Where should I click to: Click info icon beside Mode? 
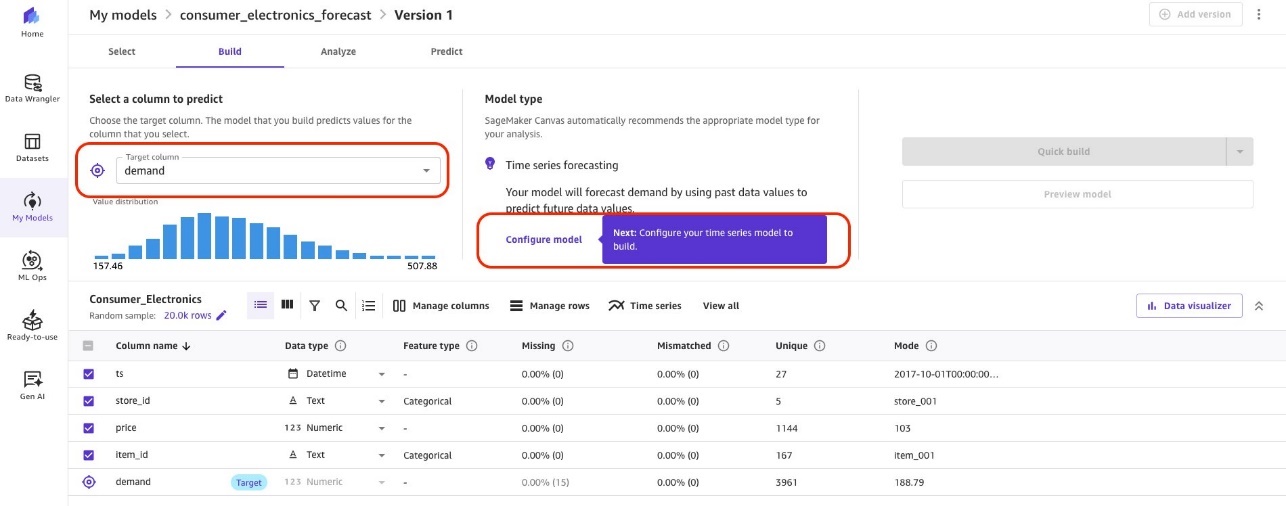coord(931,346)
